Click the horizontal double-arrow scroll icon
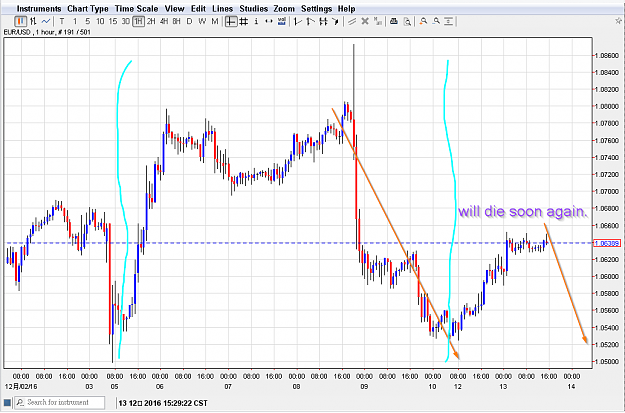This screenshot has height=413, width=625. [269, 21]
